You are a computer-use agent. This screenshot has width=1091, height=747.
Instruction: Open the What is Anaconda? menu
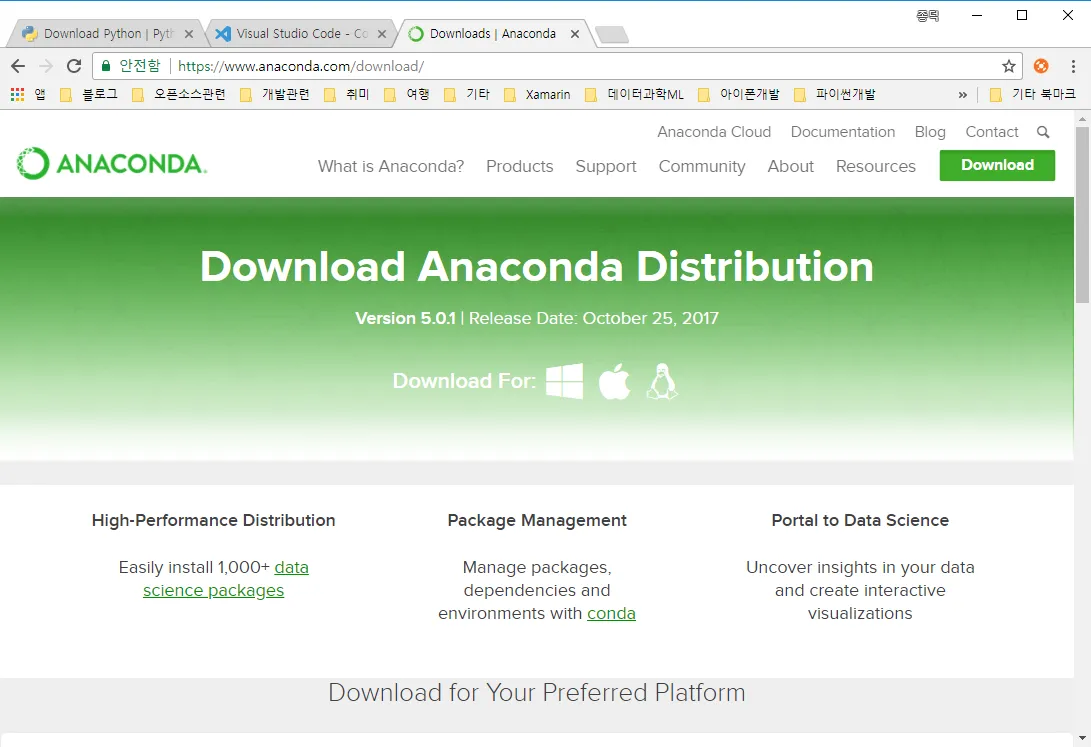[391, 166]
